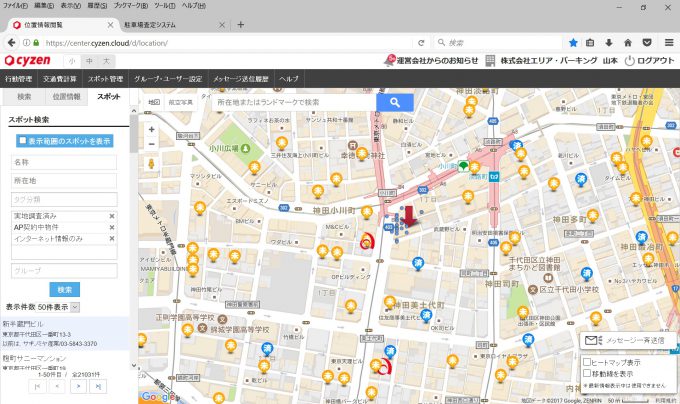Image resolution: width=680 pixels, height=404 pixels.
Task: Enable 移動線を表示 checkbox
Action: coord(587,373)
